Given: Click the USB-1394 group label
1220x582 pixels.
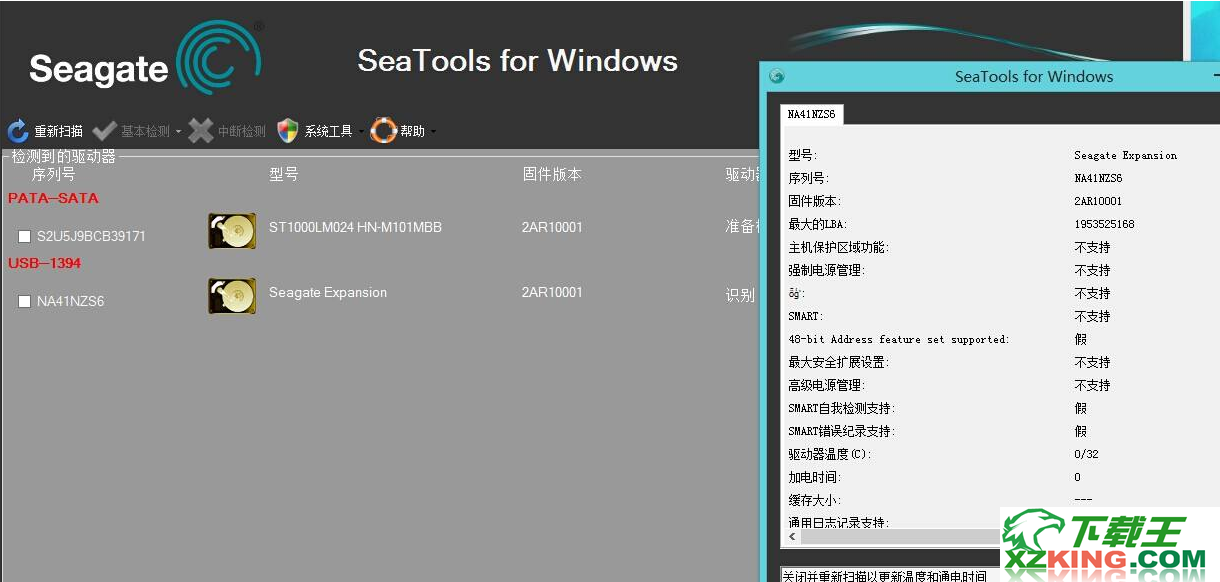Looking at the screenshot, I should point(45,263).
